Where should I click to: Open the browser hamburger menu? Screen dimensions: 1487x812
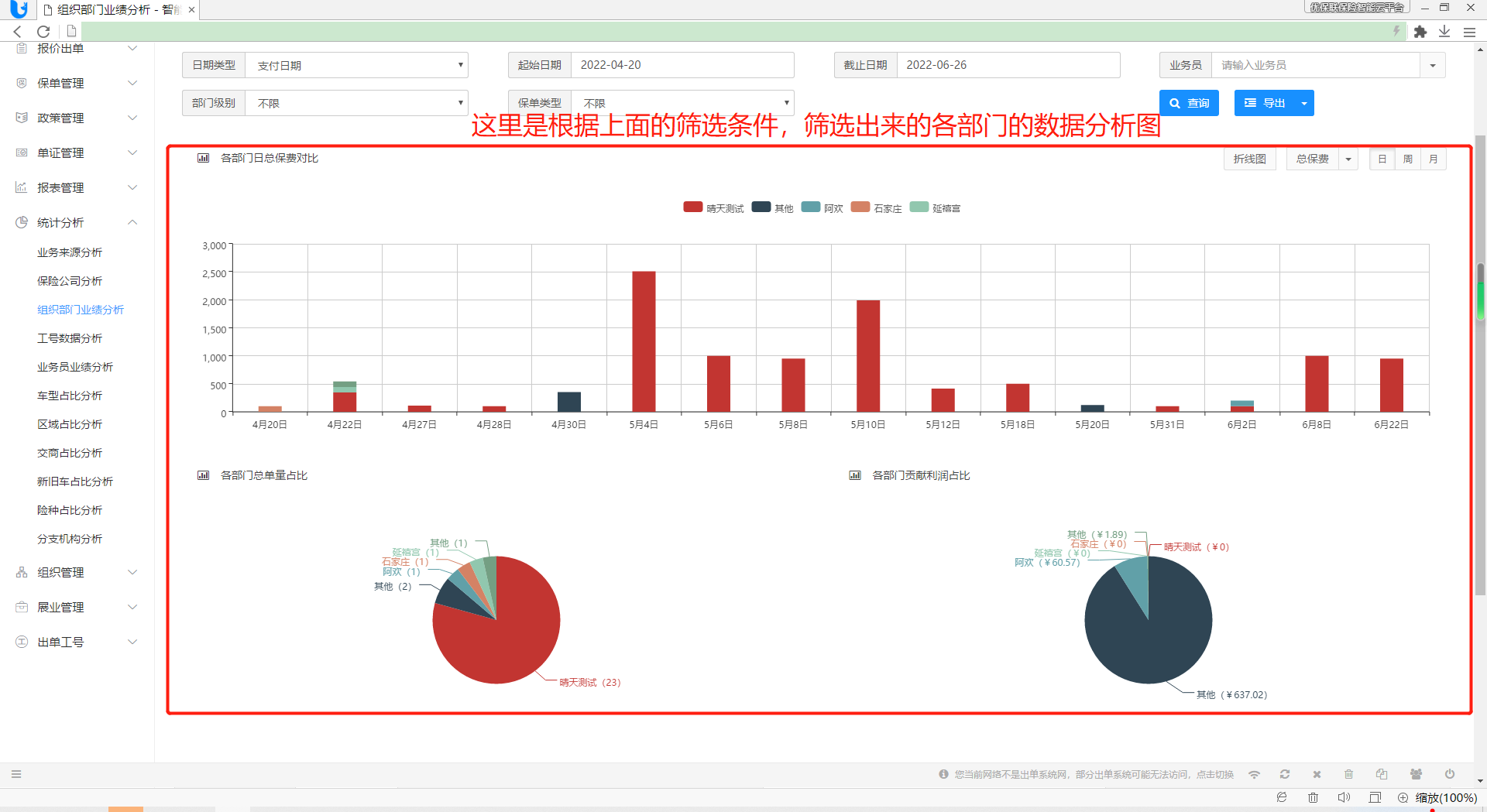pos(1469,32)
